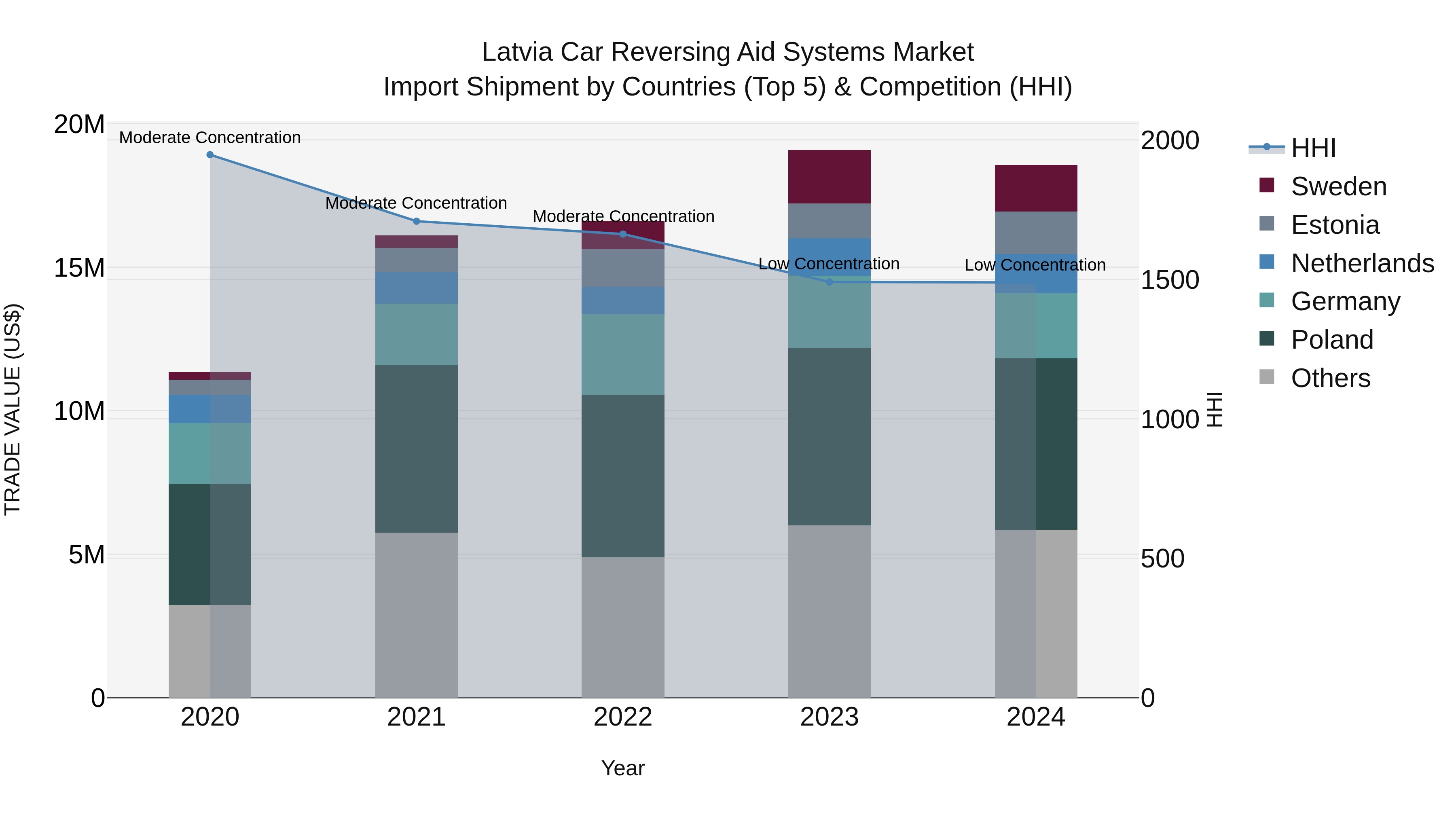Click the Import Shipment by Countries subtitle line
This screenshot has width=1456, height=819.
pos(728,88)
